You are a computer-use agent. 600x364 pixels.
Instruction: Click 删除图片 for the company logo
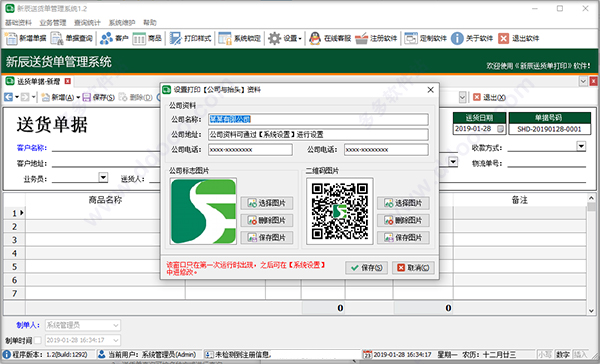click(x=267, y=220)
